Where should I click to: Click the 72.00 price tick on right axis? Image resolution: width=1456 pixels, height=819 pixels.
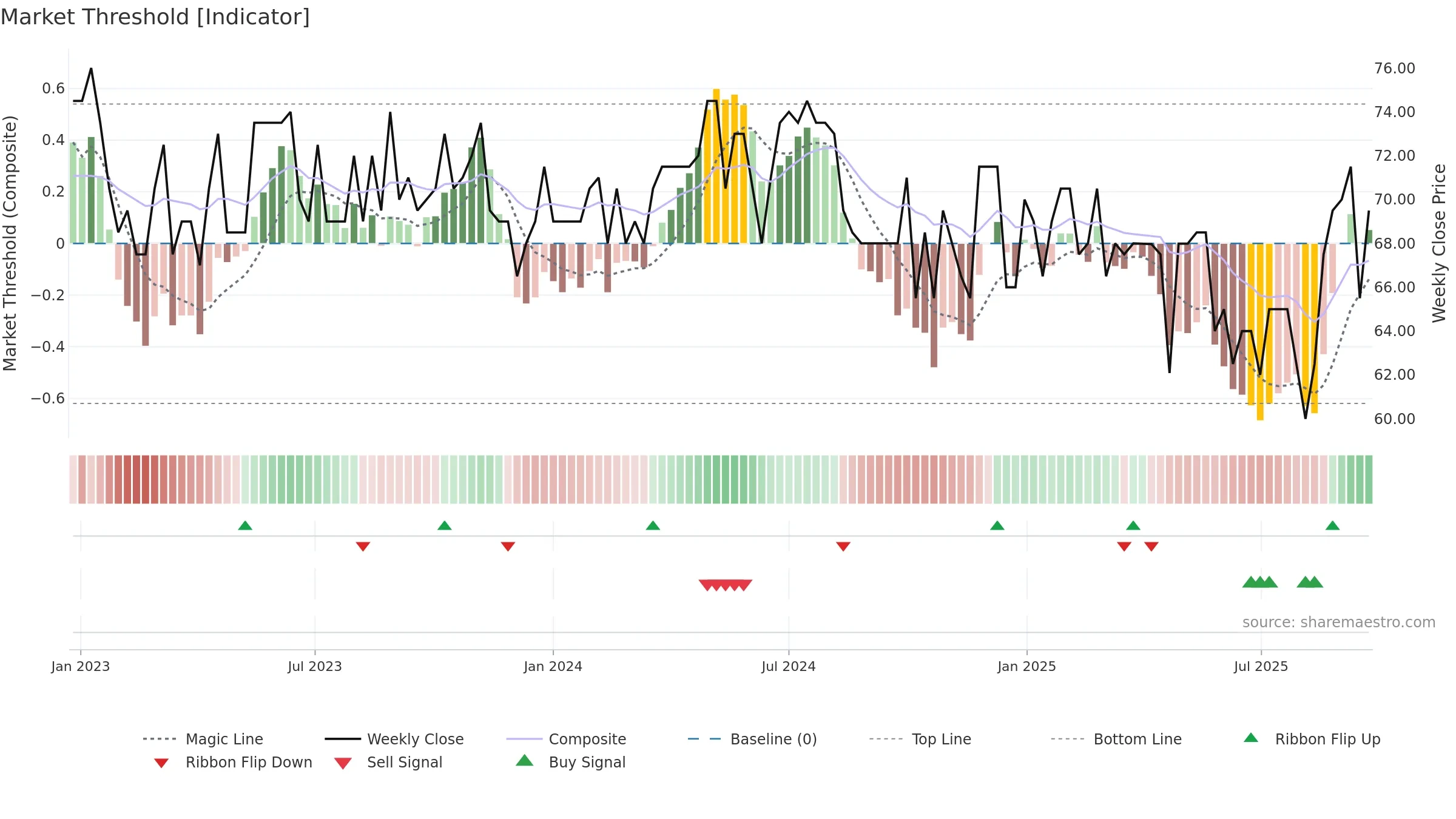[x=1395, y=155]
